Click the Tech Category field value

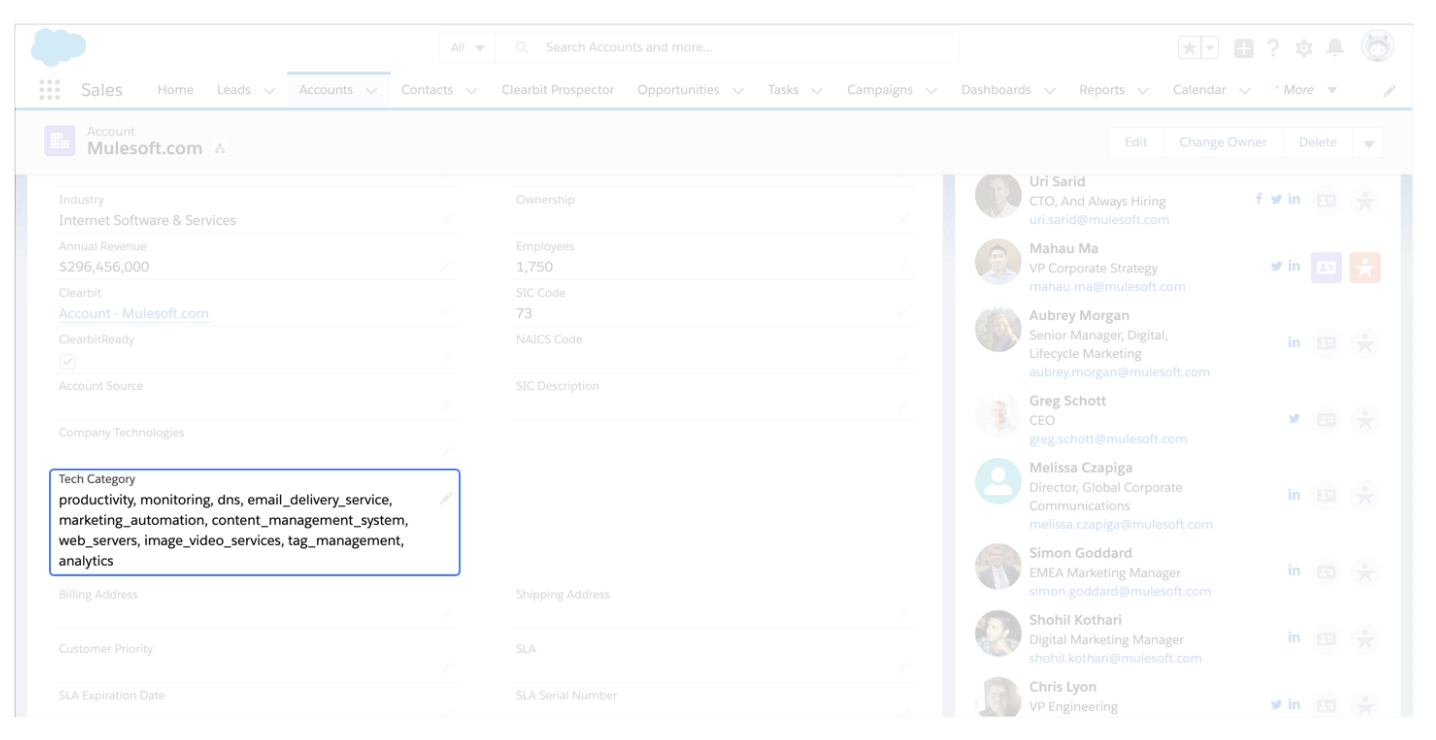[233, 529]
